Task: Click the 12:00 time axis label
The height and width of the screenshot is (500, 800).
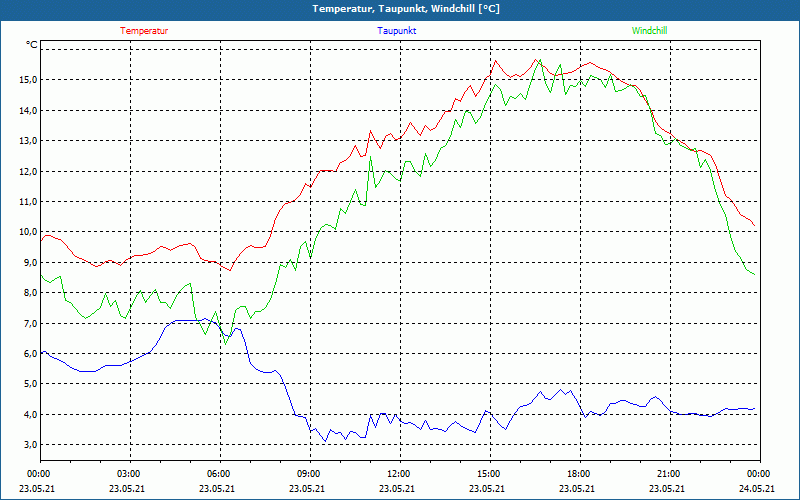Action: click(x=400, y=474)
